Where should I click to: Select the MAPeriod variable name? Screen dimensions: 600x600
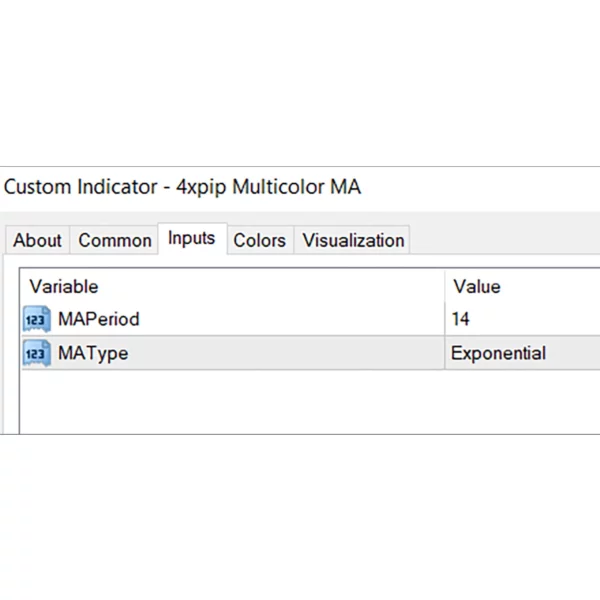pyautogui.click(x=98, y=320)
